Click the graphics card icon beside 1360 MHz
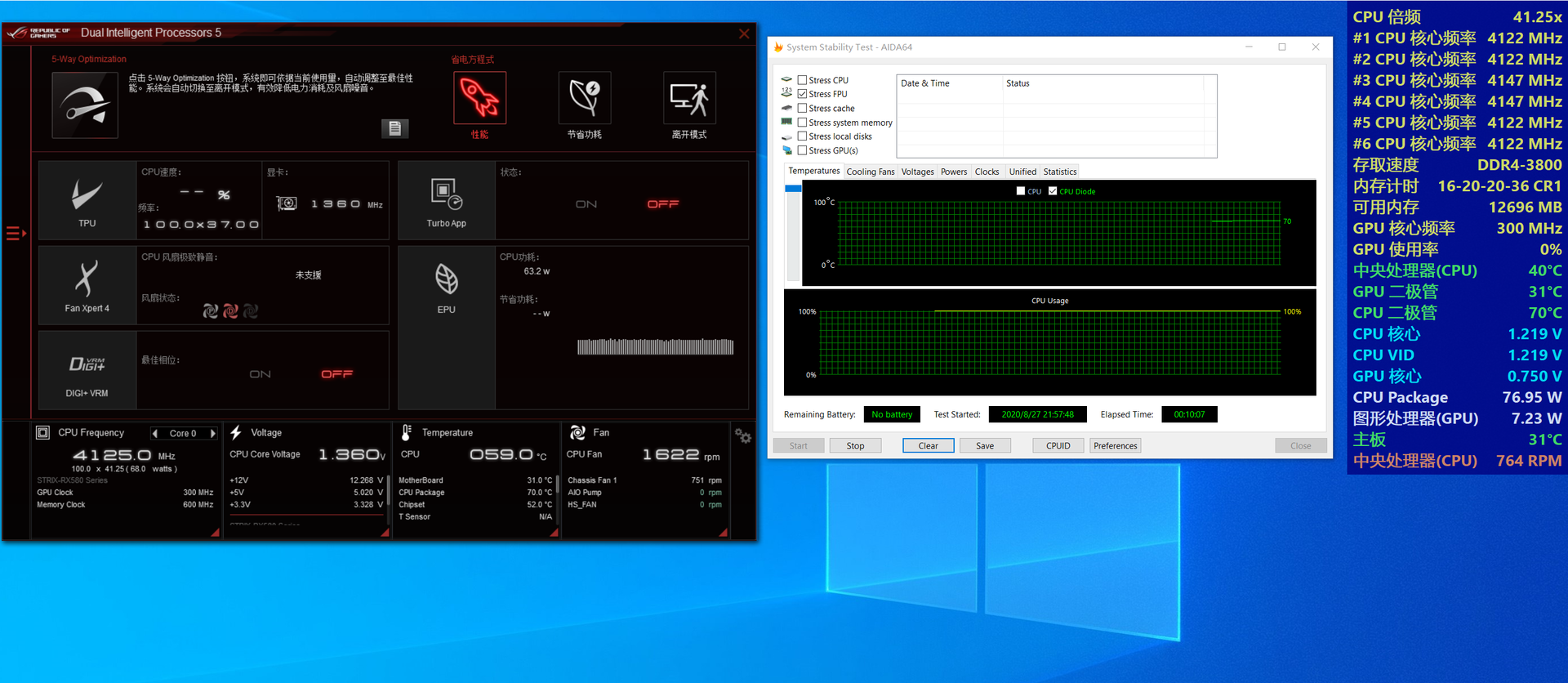The image size is (1568, 683). pos(287,203)
